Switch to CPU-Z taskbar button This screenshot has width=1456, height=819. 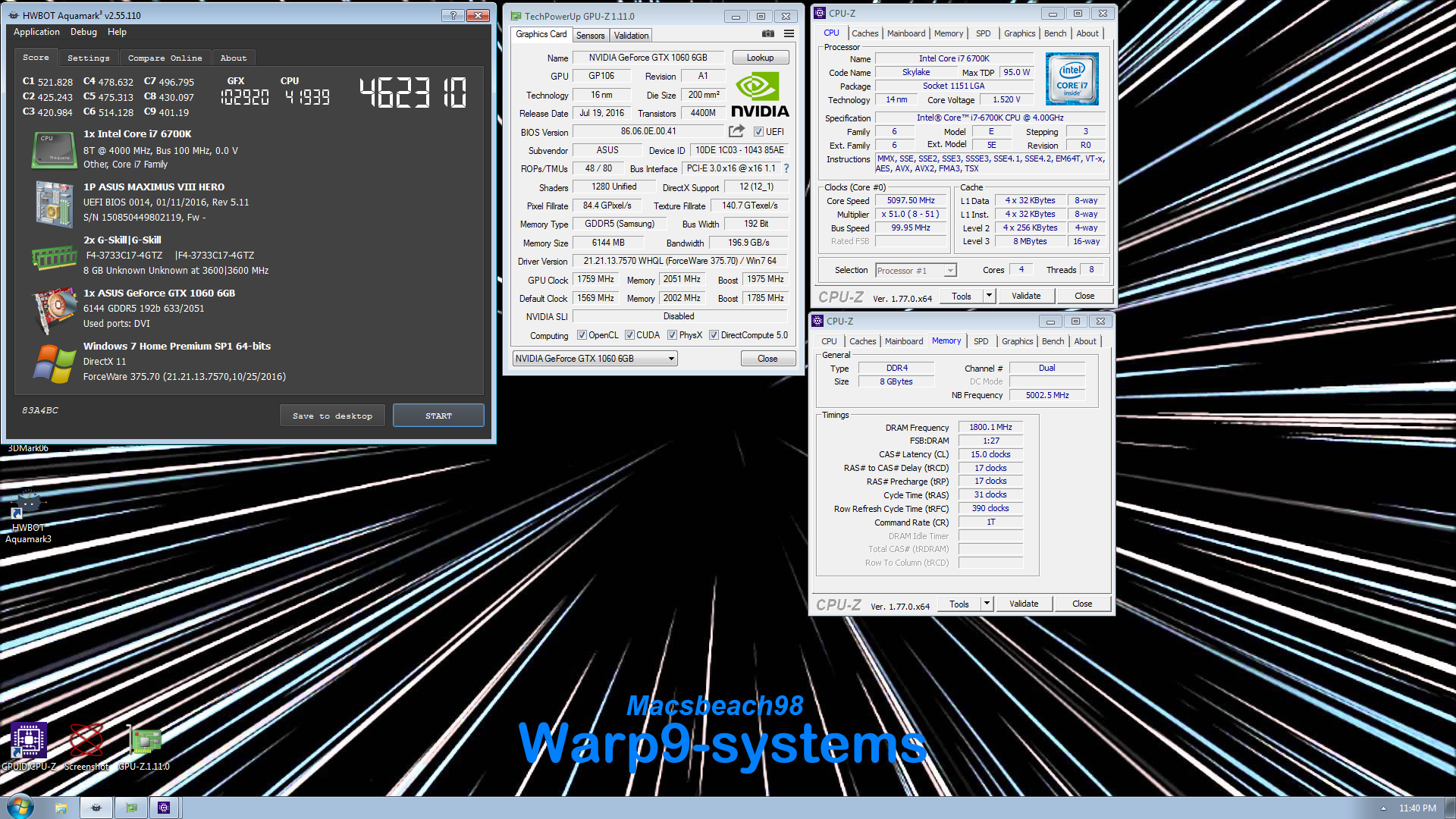coord(164,808)
